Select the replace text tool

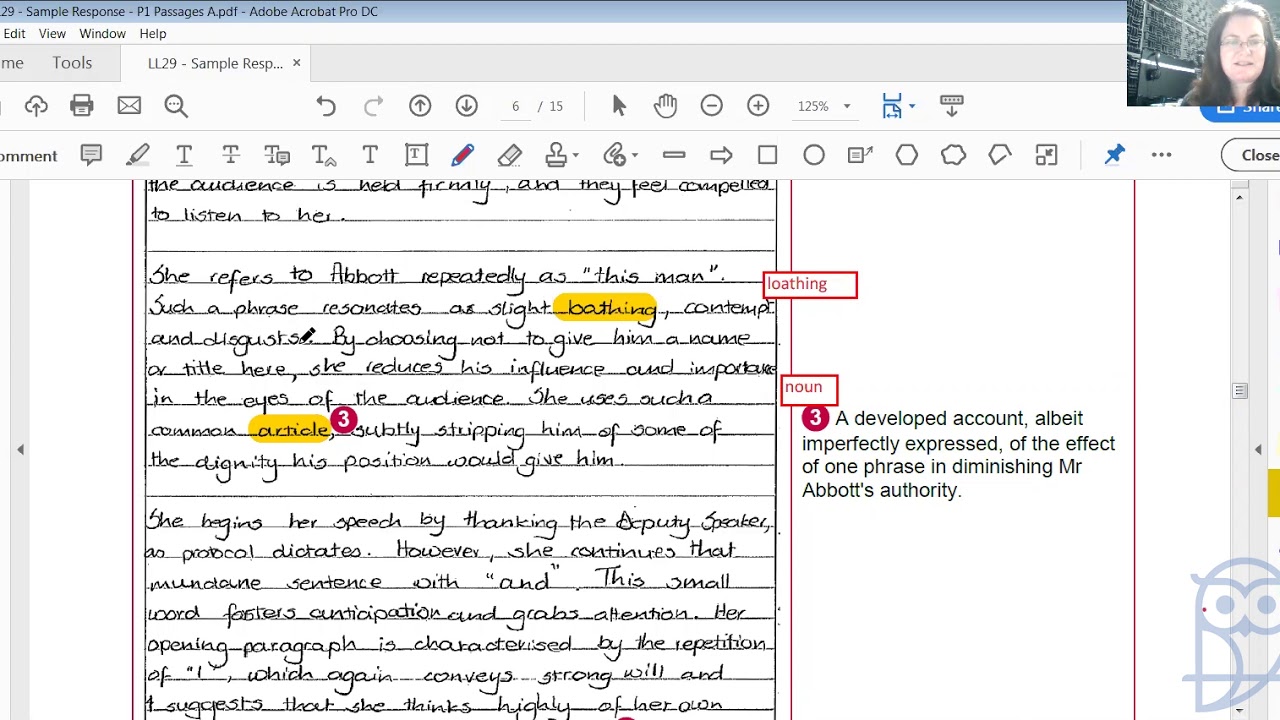[x=277, y=155]
